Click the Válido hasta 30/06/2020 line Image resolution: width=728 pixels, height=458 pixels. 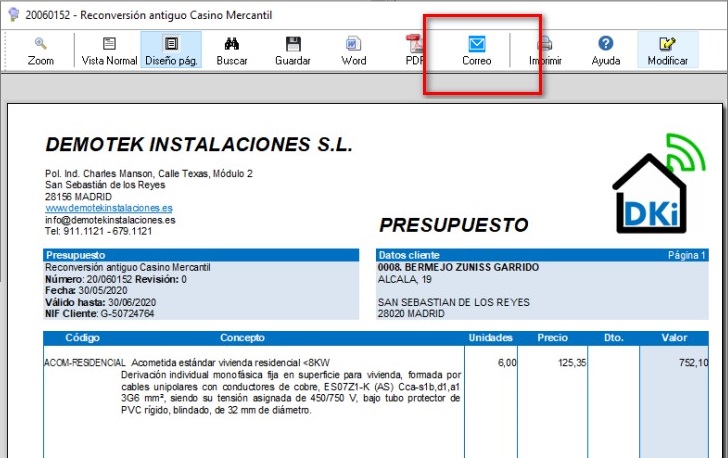coord(100,302)
